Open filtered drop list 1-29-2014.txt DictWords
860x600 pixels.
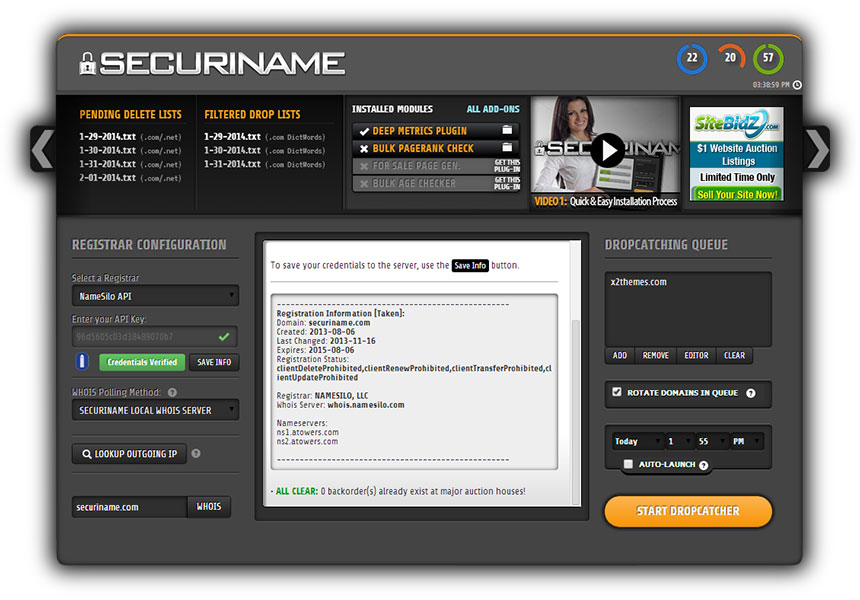pyautogui.click(x=264, y=137)
